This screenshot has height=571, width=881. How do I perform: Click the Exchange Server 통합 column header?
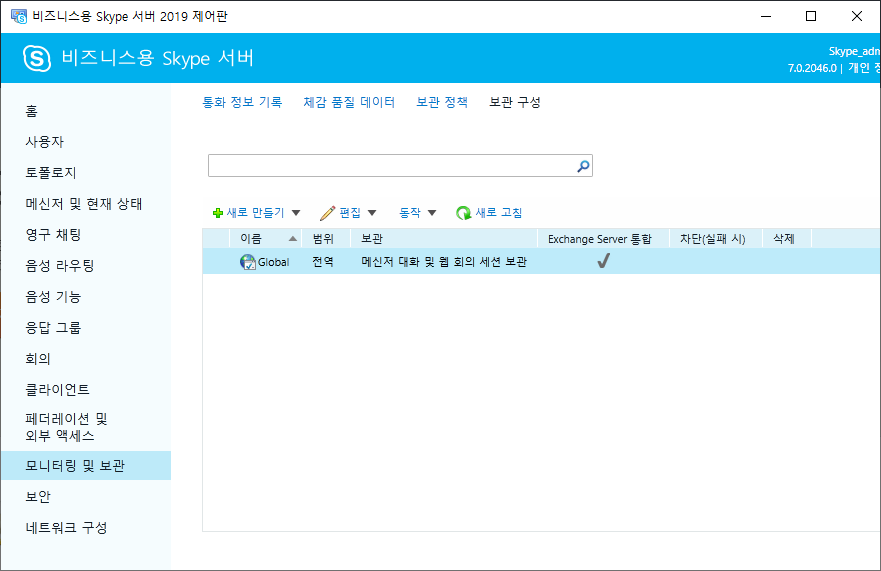point(600,239)
